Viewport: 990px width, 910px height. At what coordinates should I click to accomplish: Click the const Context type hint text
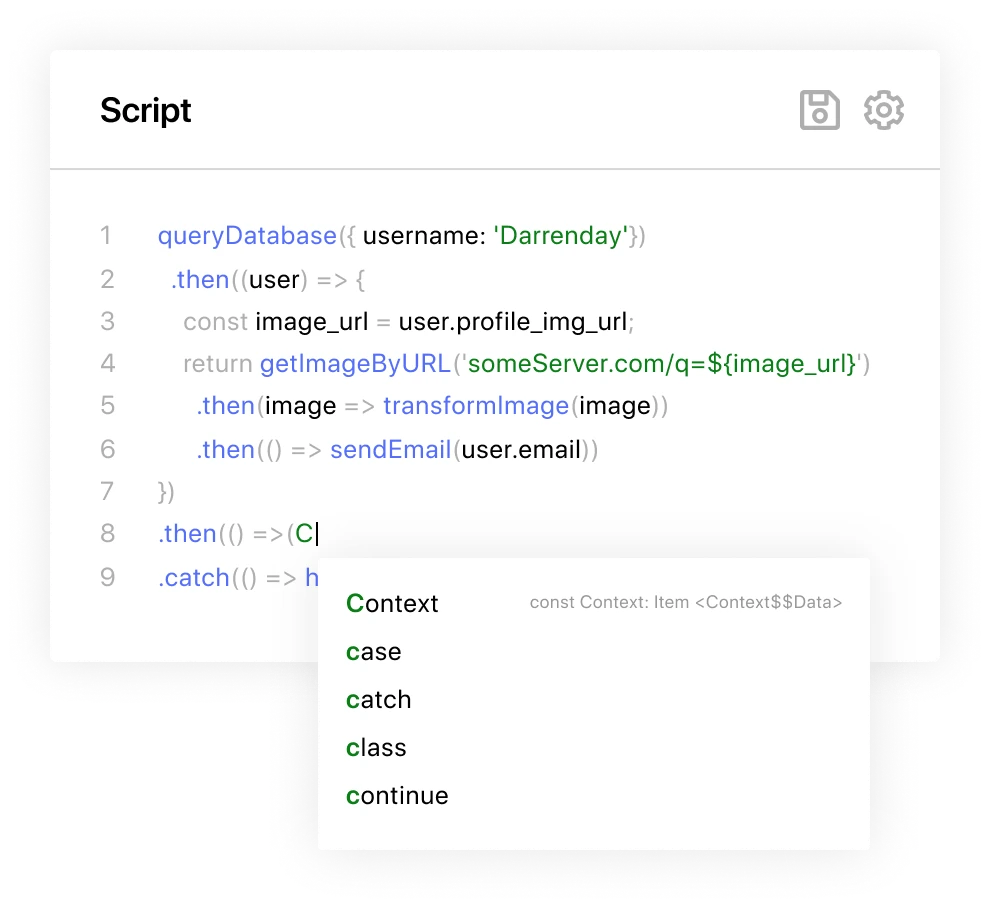tap(686, 602)
